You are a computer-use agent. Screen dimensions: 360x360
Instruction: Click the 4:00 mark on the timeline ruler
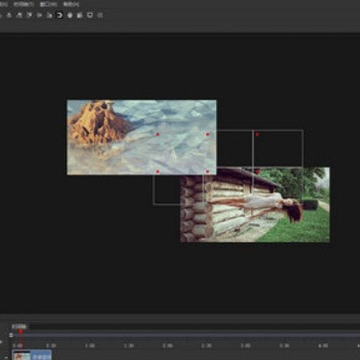tap(323, 346)
